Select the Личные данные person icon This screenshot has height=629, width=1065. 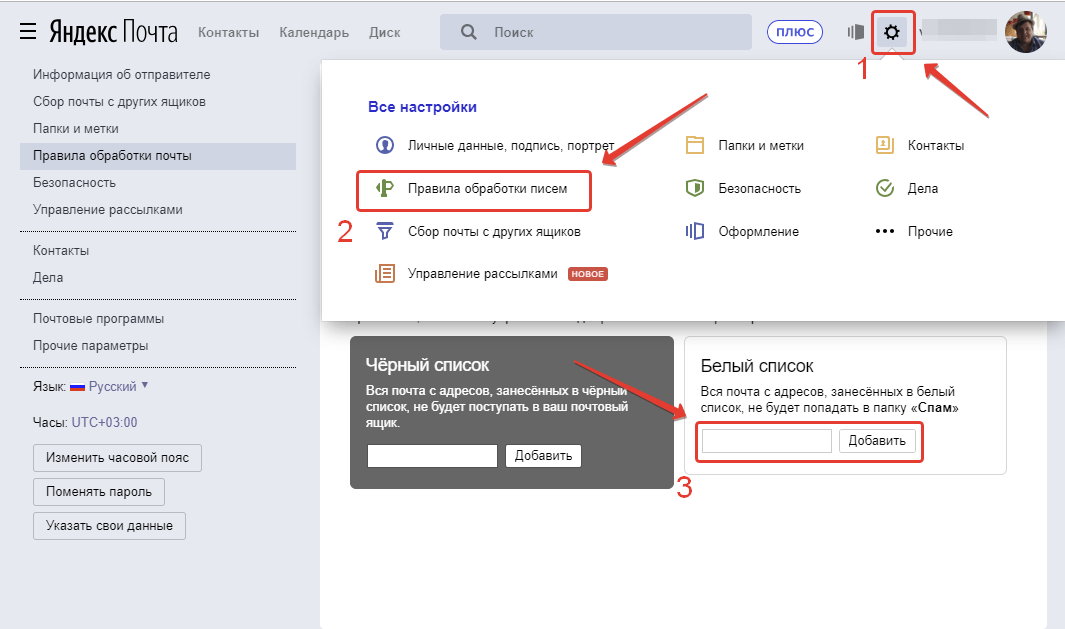(x=382, y=145)
